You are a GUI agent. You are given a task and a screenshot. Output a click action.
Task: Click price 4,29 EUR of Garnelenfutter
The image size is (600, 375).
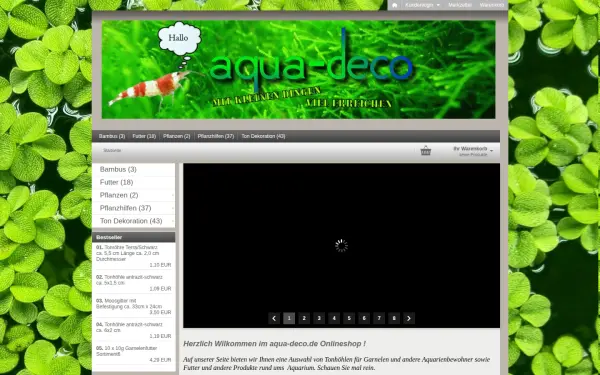coord(160,360)
